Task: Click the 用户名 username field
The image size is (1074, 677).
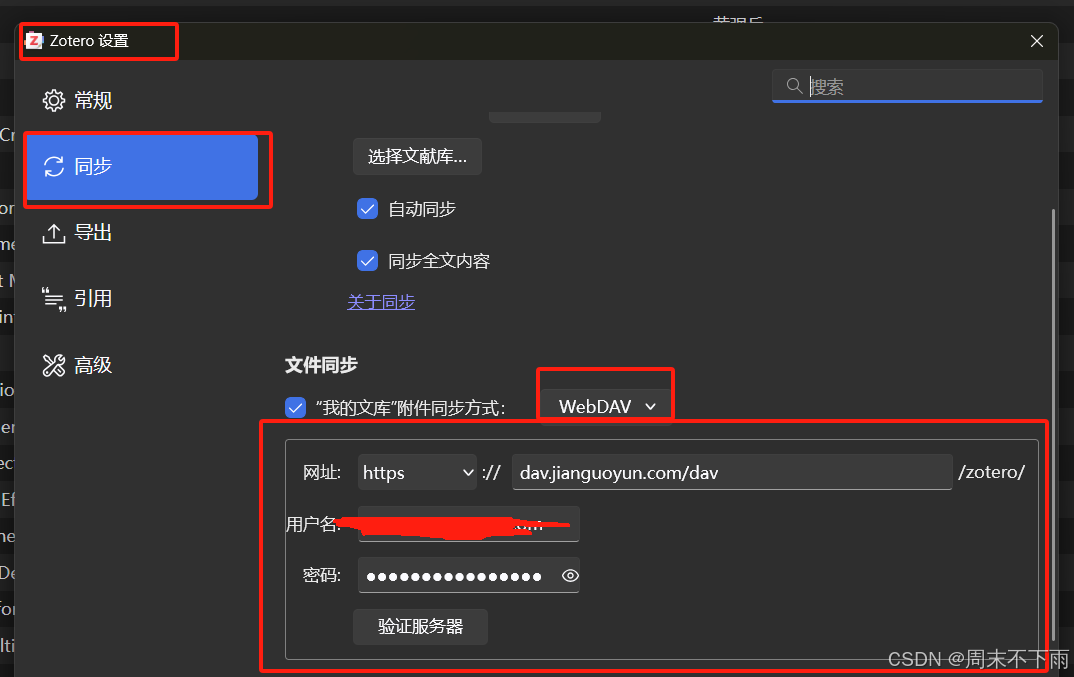Action: [469, 524]
